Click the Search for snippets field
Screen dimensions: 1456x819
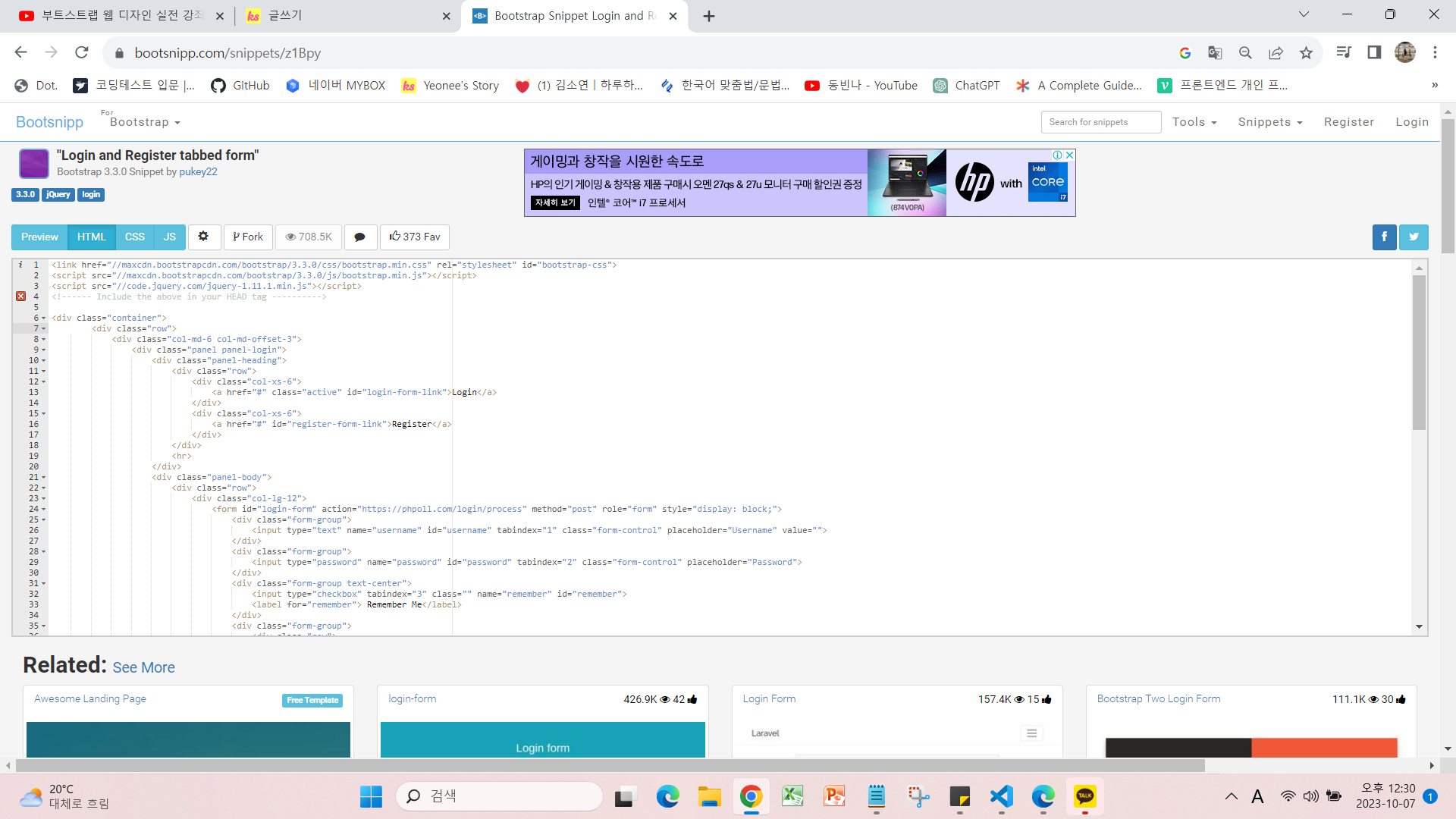pyautogui.click(x=1101, y=122)
